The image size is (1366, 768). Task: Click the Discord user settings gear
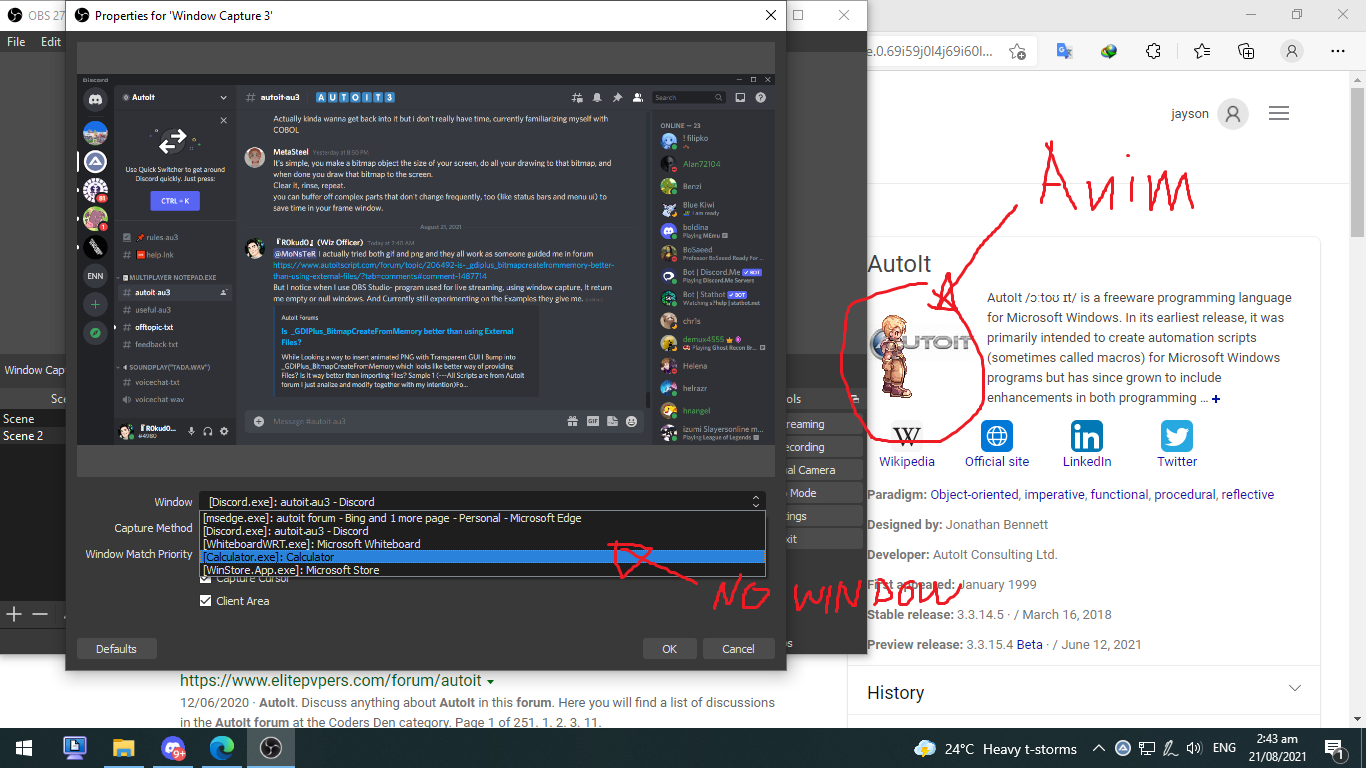pos(224,431)
